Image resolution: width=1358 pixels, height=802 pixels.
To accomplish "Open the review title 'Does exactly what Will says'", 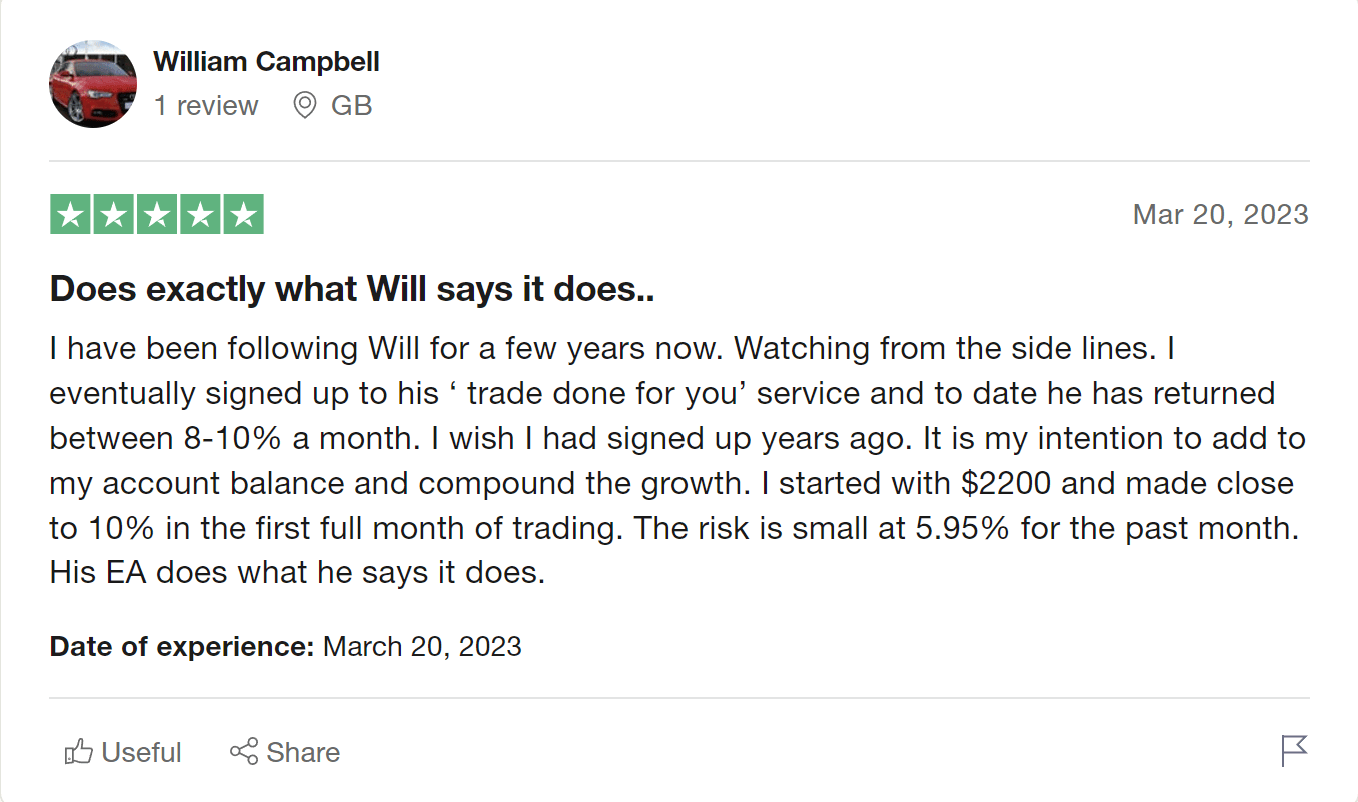I will [x=352, y=289].
